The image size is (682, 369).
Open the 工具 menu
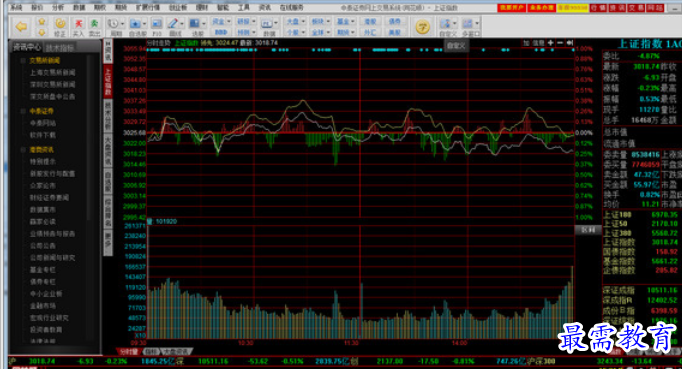click(x=244, y=7)
